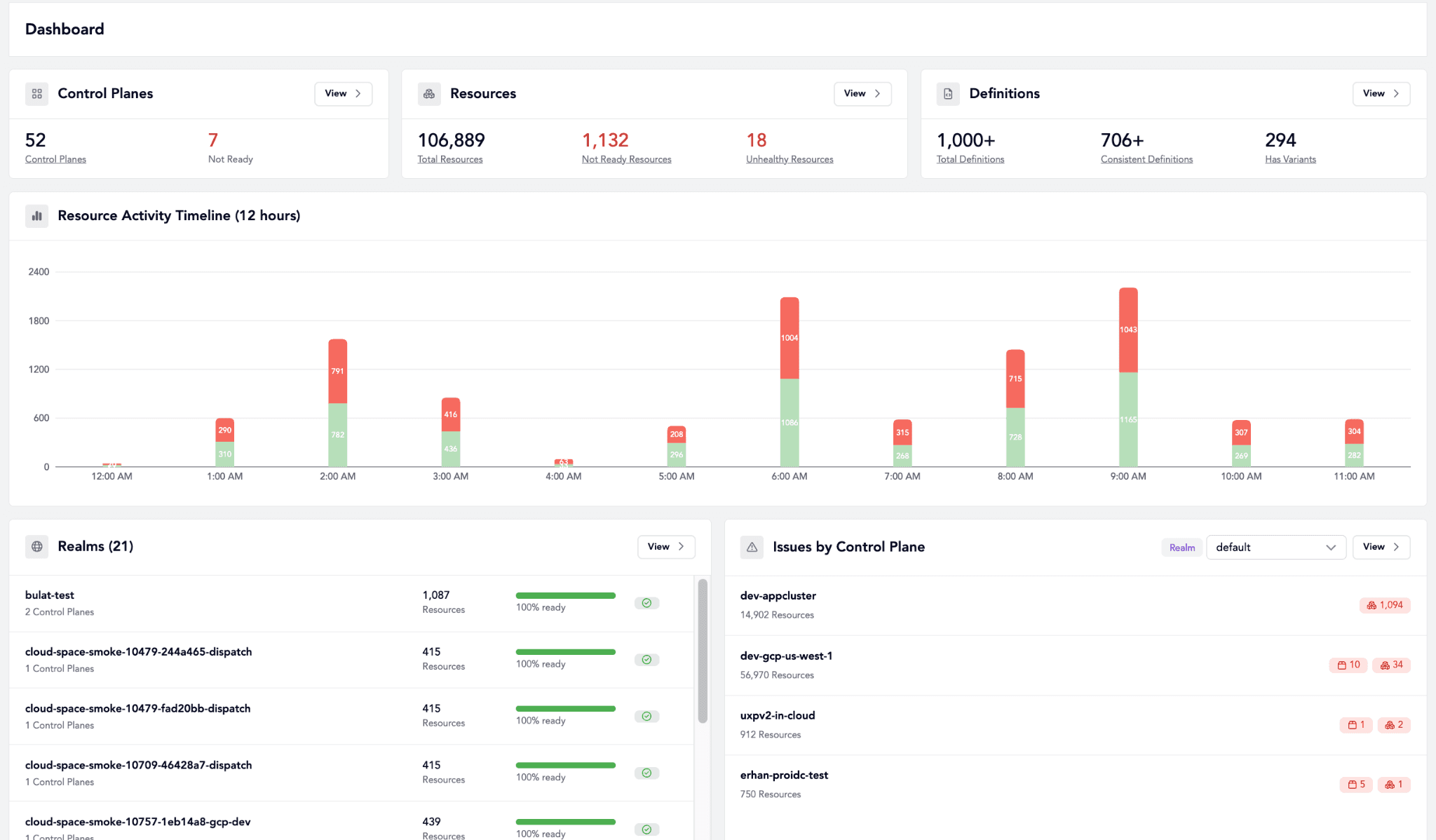Open the Consistent Definitions link

pos(1146,159)
